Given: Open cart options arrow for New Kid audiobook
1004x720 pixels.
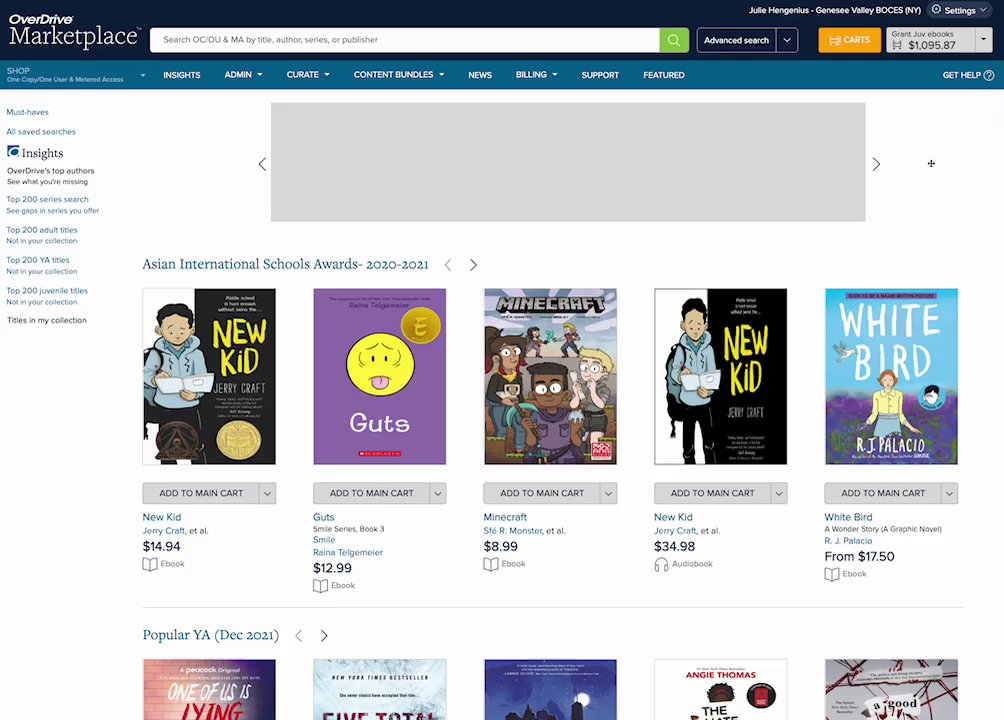Looking at the screenshot, I should (x=779, y=493).
